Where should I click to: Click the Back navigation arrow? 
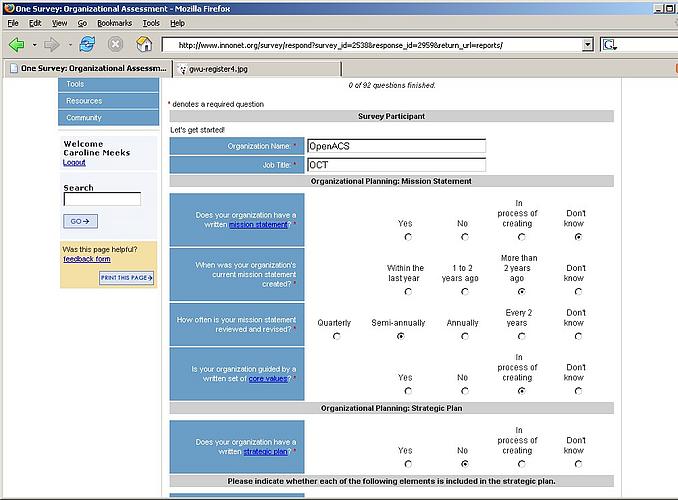tap(17, 45)
